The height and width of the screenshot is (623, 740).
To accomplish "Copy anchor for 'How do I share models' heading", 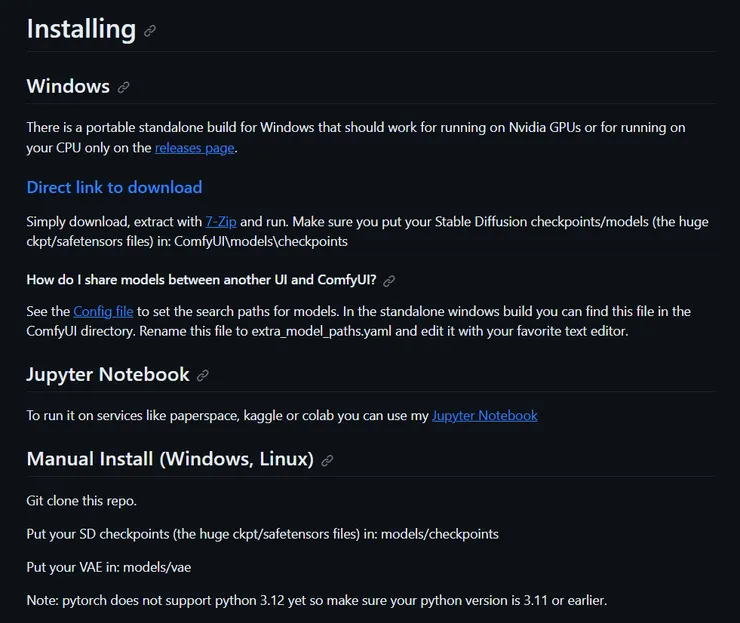I will pos(389,281).
